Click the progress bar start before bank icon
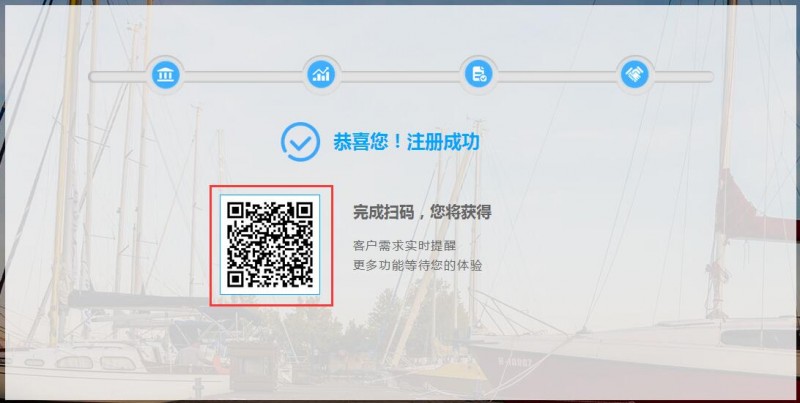 (118, 77)
